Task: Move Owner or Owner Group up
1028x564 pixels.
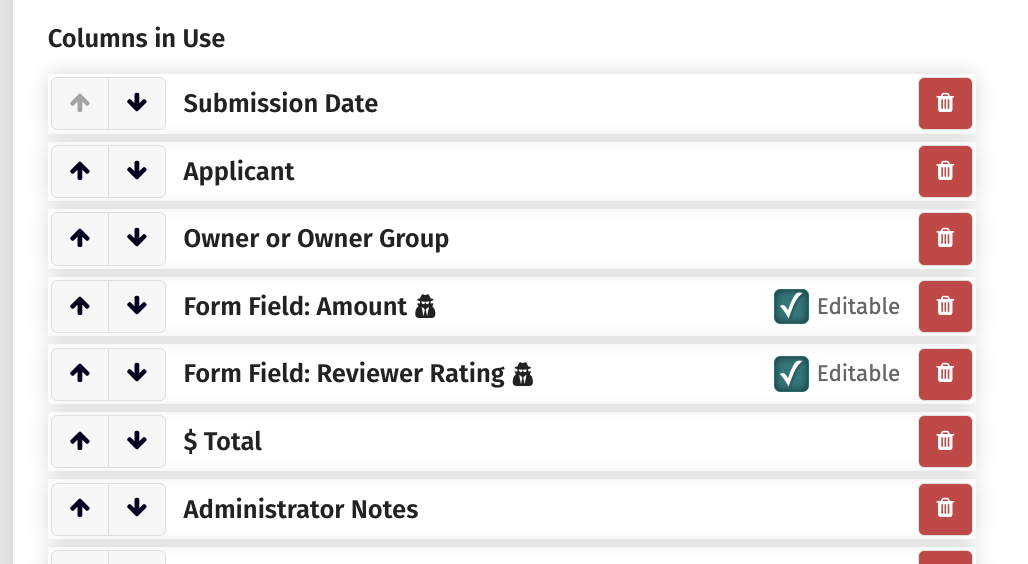Action: point(80,239)
